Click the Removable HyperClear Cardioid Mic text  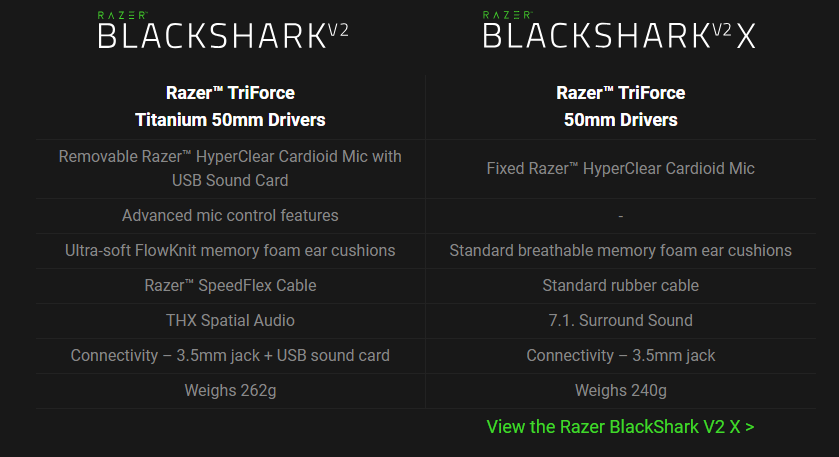click(x=230, y=168)
